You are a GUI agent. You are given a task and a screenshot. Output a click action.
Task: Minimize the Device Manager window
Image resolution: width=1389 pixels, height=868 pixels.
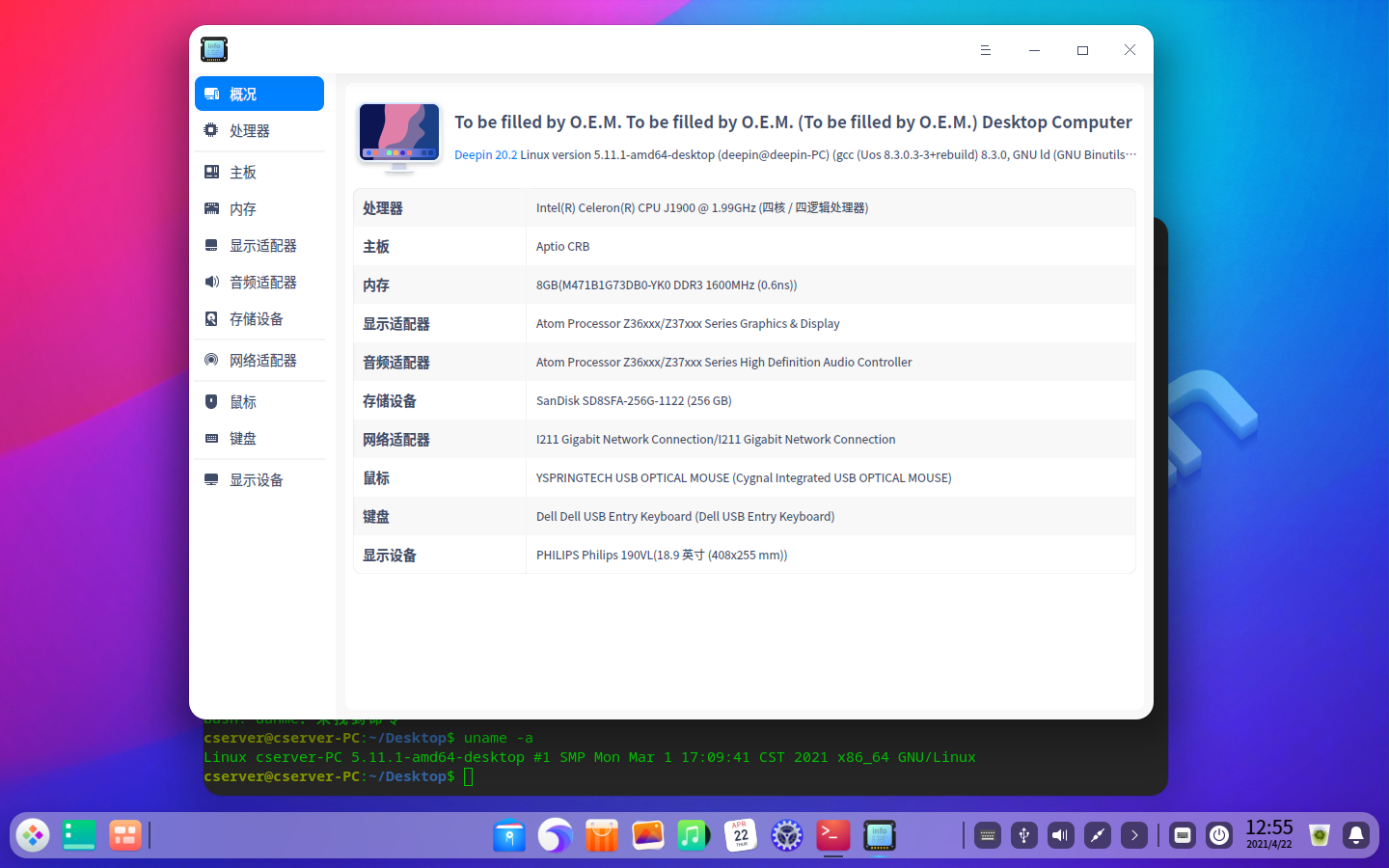click(1034, 50)
